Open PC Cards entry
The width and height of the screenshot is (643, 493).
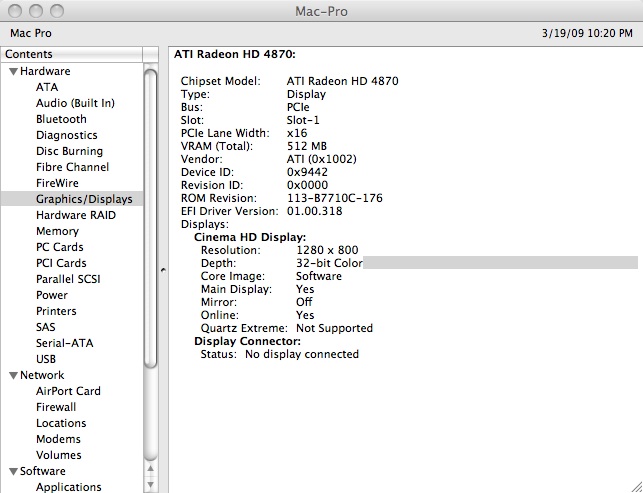tap(60, 247)
